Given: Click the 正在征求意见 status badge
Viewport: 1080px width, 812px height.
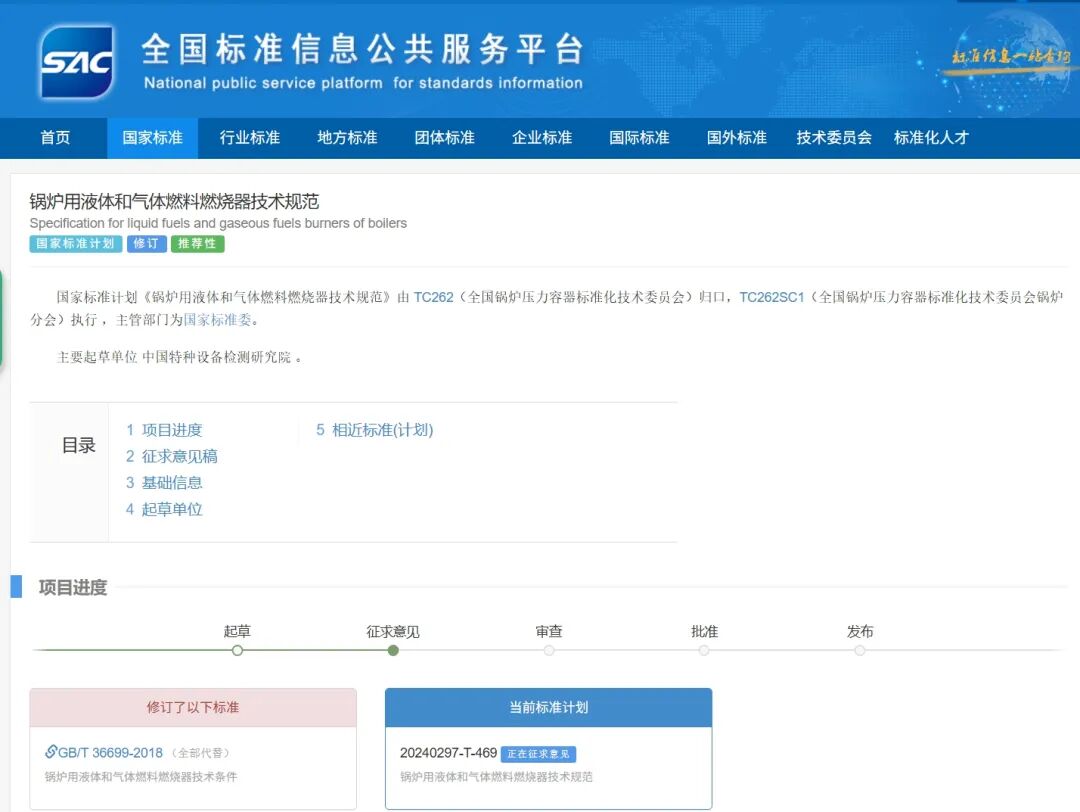Looking at the screenshot, I should (x=538, y=754).
